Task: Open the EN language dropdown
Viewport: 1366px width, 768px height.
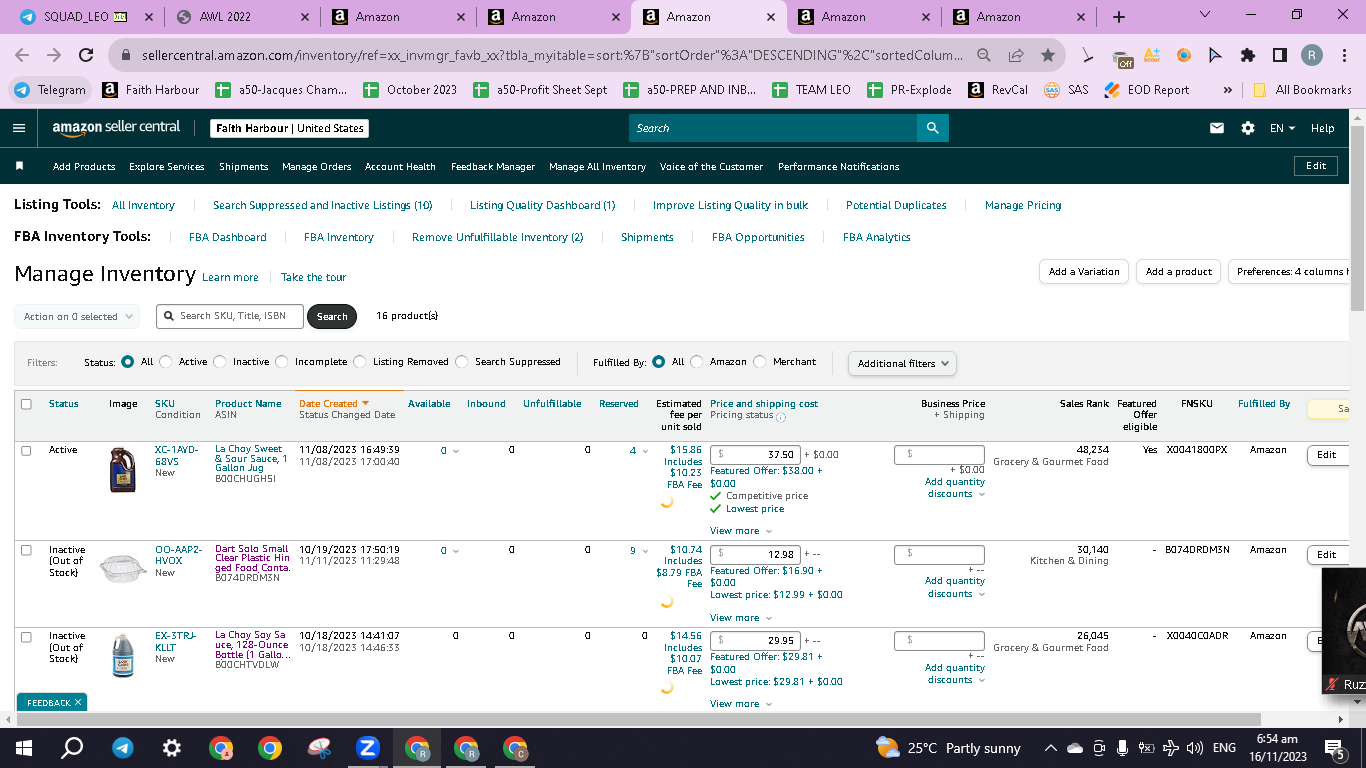Action: (x=1282, y=128)
